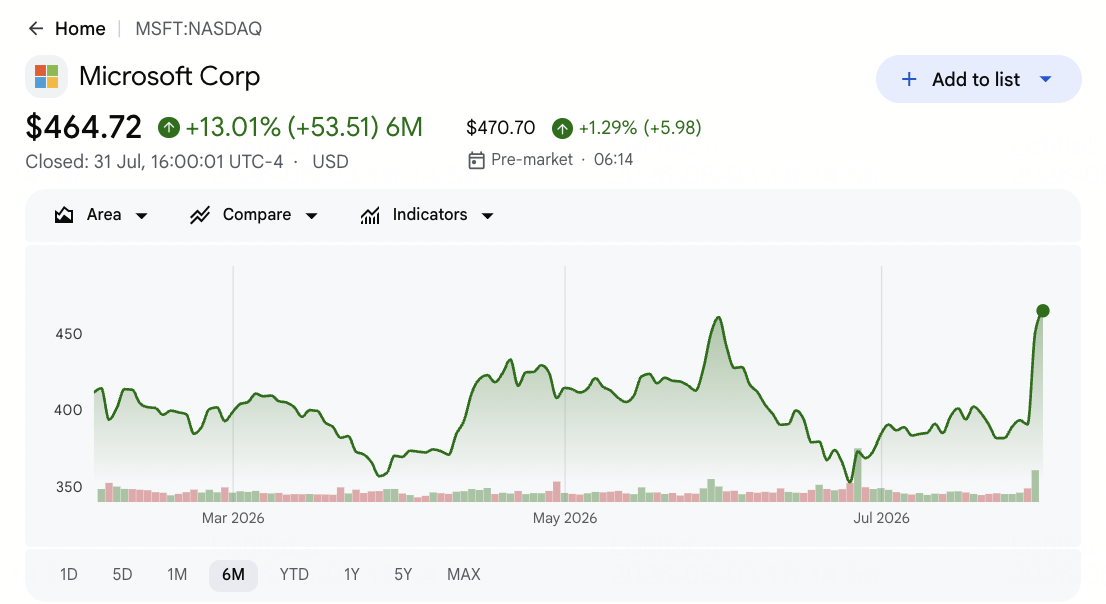The width and height of the screenshot is (1106, 604).
Task: Open the Compare dropdown arrow
Action: (312, 215)
